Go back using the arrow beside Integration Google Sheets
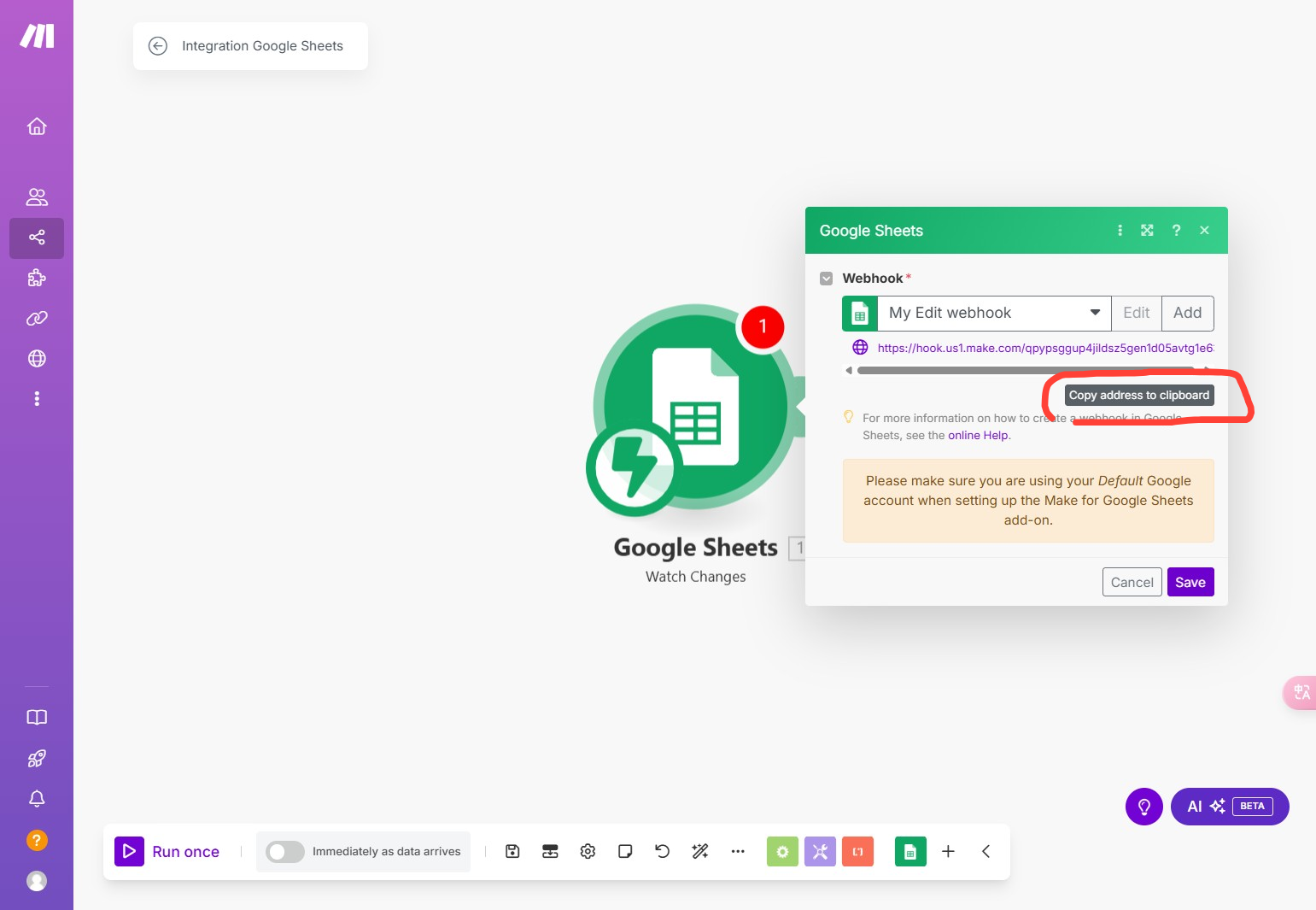Viewport: 1316px width, 910px height. pyautogui.click(x=158, y=46)
